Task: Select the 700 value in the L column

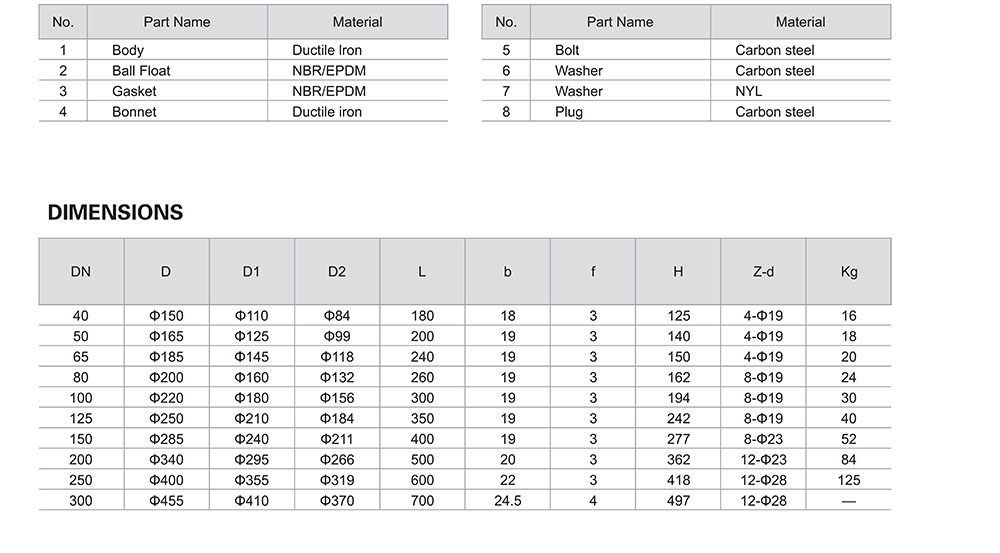Action: (x=422, y=501)
